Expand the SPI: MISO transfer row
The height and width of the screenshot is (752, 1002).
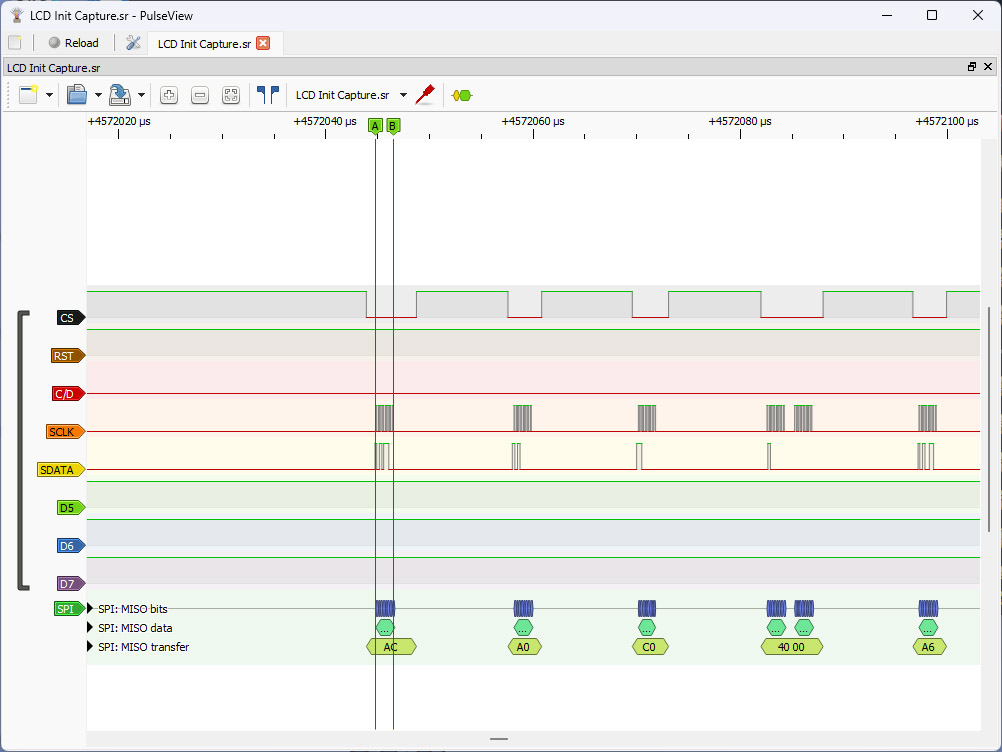tap(92, 647)
